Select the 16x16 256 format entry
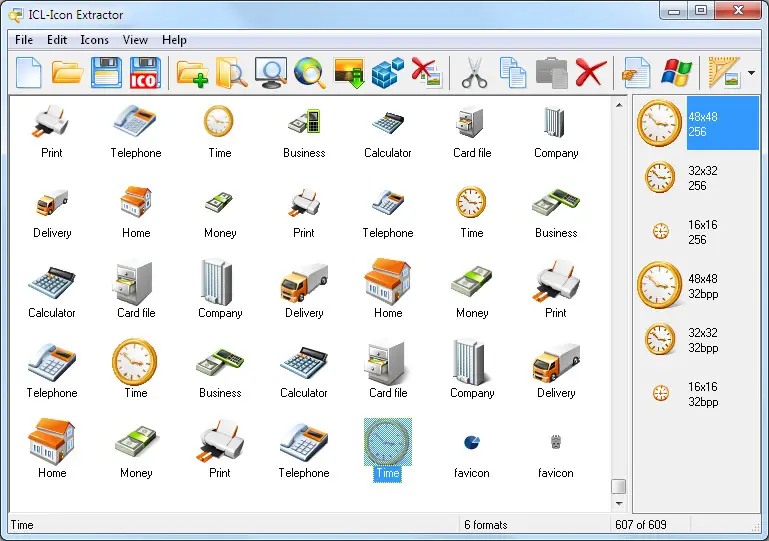This screenshot has width=769, height=541. (697, 232)
